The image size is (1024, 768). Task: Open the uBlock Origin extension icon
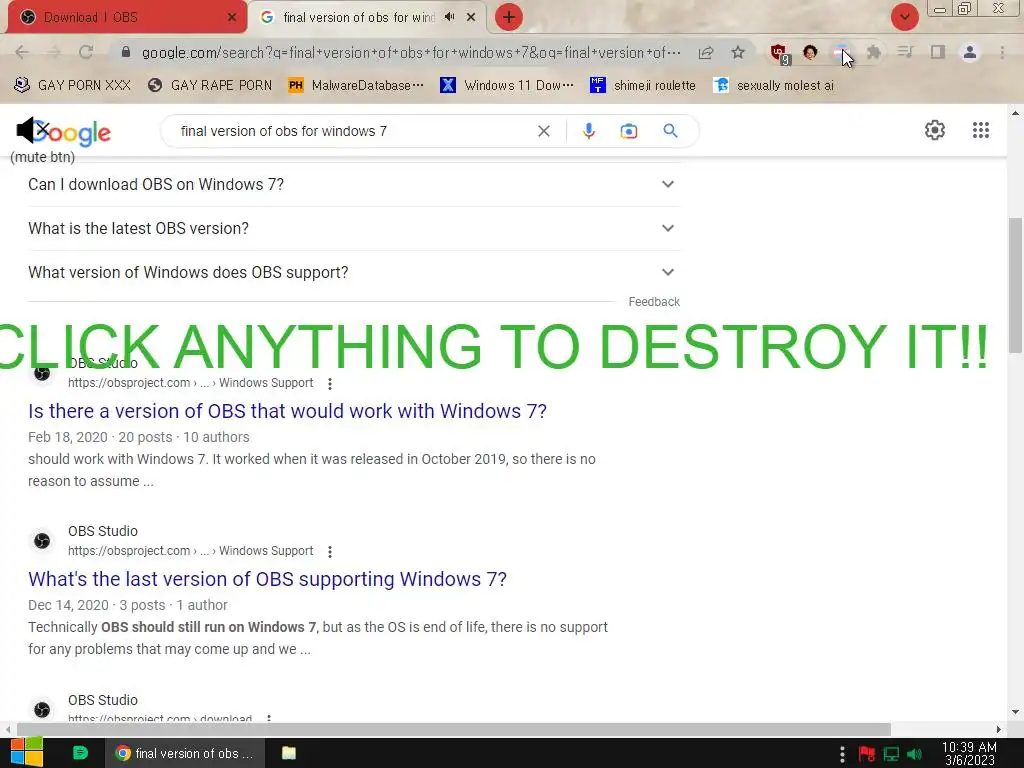click(x=779, y=53)
